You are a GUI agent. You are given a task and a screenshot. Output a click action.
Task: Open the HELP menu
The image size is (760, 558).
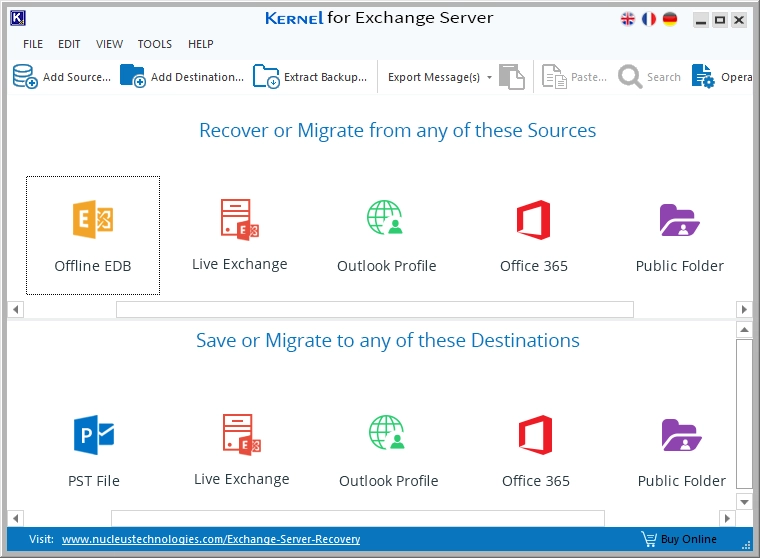[x=201, y=44]
